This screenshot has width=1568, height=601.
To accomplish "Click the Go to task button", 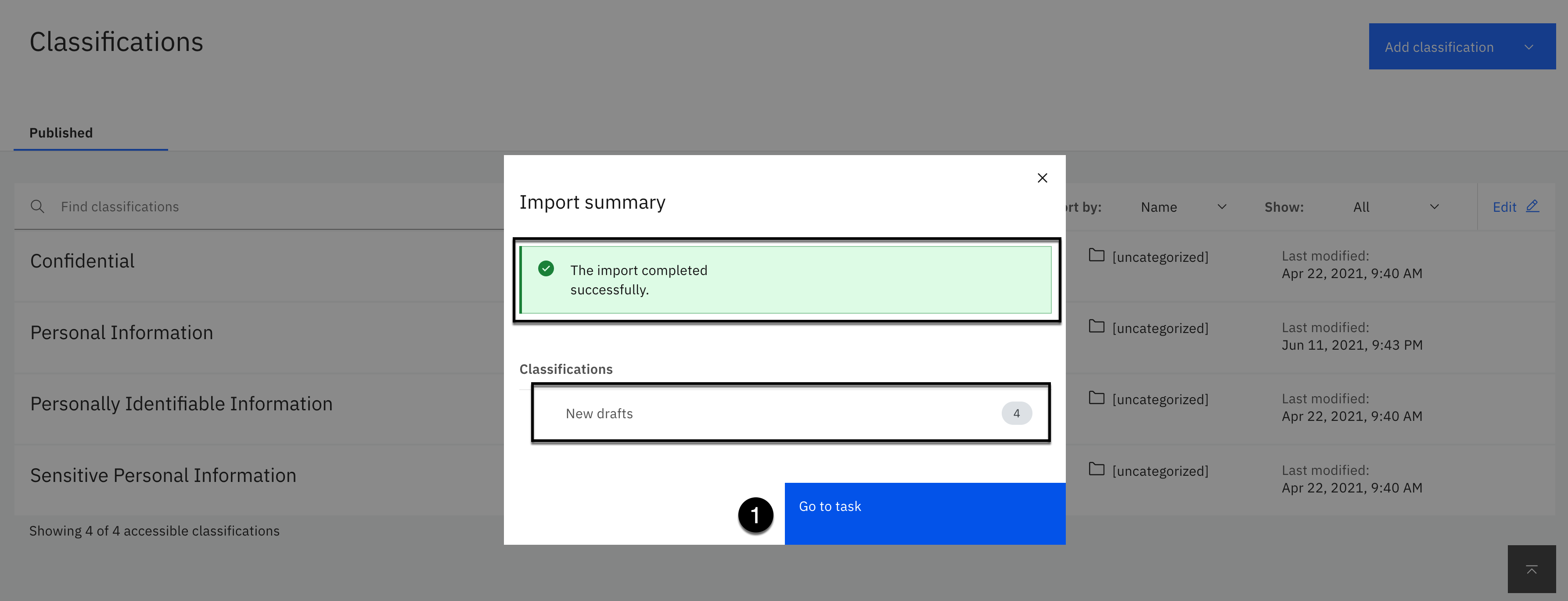I will coord(924,513).
